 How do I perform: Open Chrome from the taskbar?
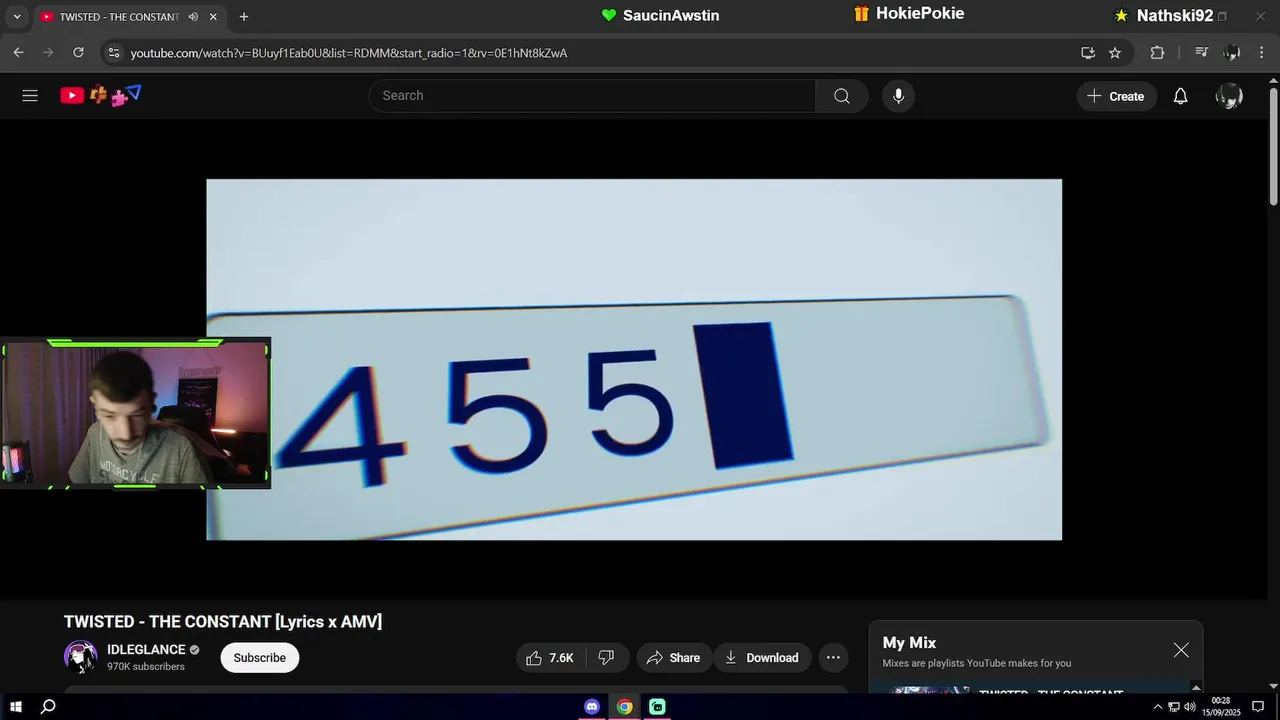point(624,707)
